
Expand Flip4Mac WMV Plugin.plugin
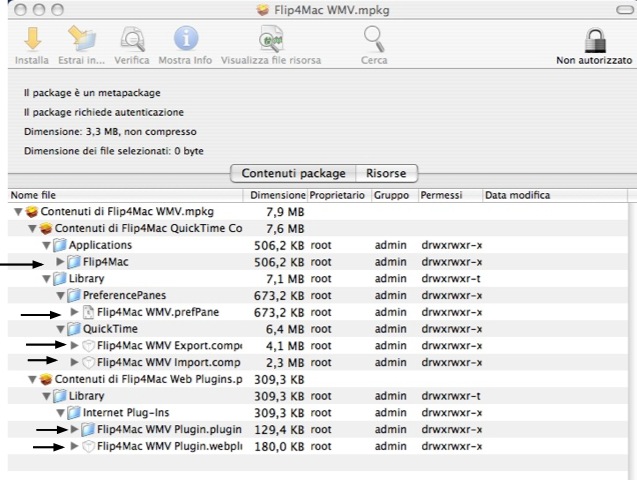click(x=74, y=429)
